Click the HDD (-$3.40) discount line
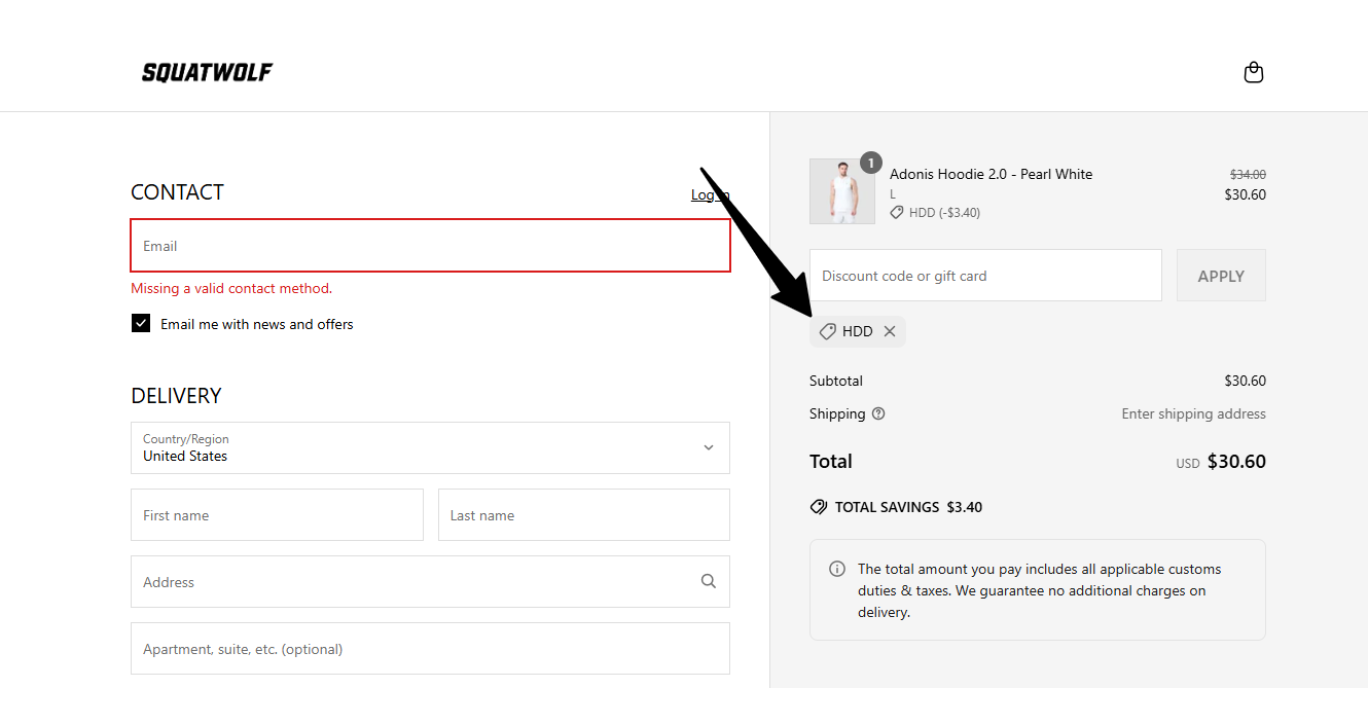This screenshot has height=720, width=1368. pos(935,212)
